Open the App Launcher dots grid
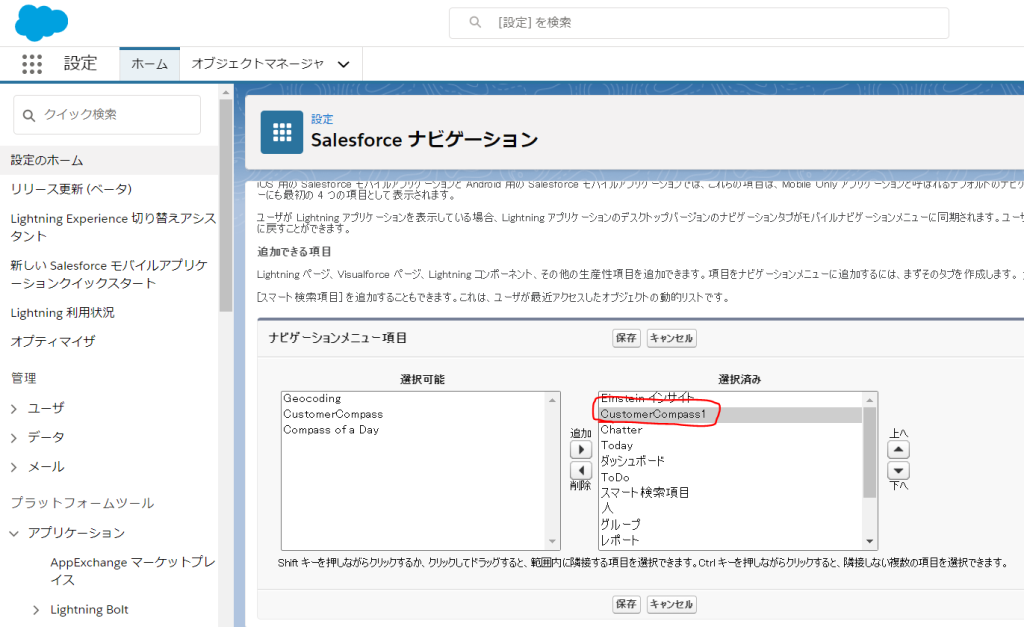Viewport: 1024px width, 627px height. (31, 63)
